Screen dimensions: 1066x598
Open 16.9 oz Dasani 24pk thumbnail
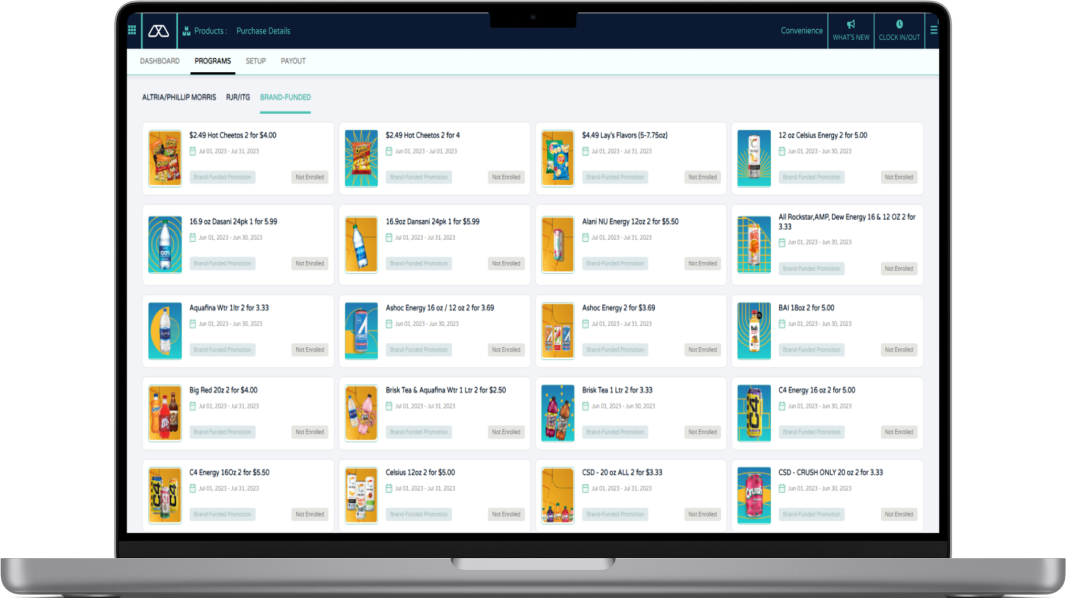click(x=165, y=245)
